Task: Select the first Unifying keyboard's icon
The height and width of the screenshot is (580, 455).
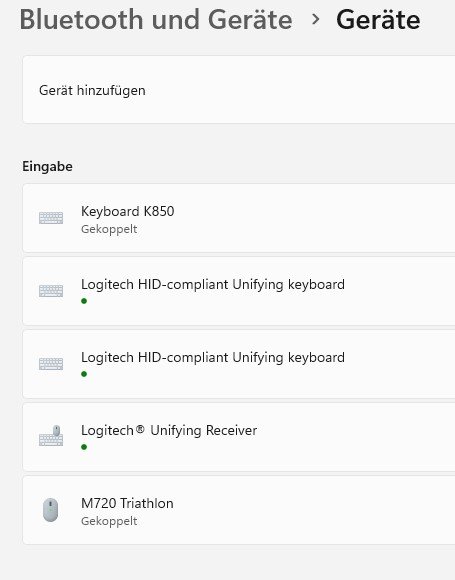Action: click(x=51, y=291)
